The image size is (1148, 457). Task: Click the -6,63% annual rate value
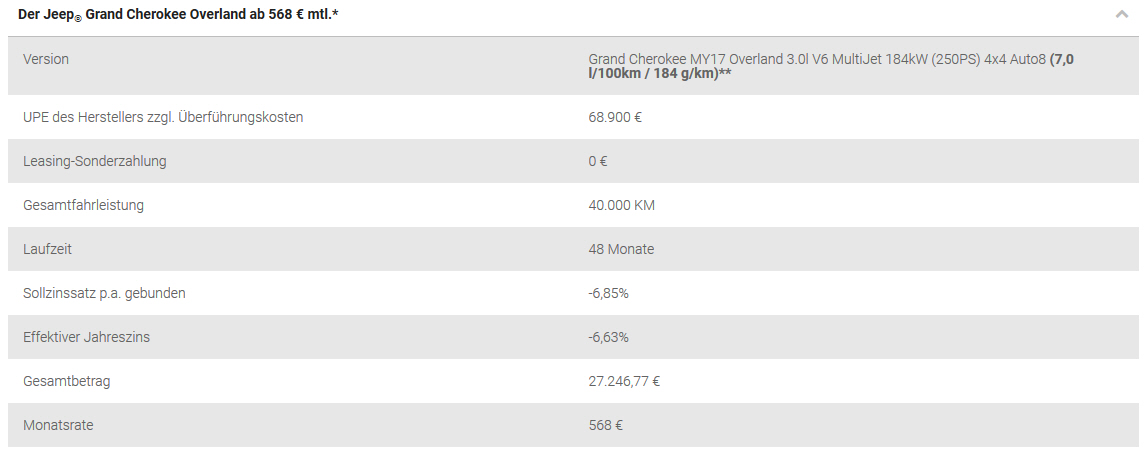608,337
